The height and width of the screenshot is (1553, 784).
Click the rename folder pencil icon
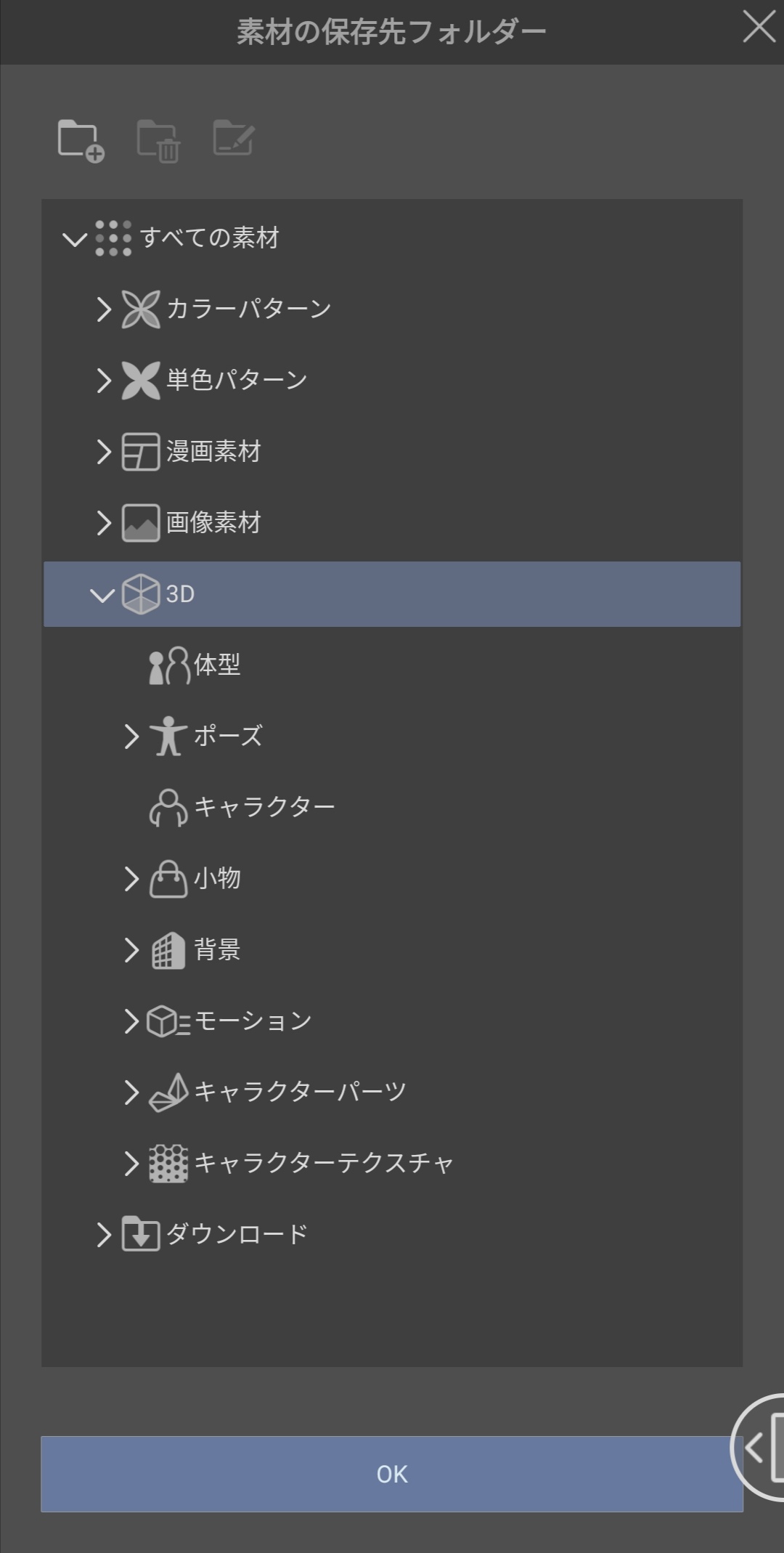click(x=233, y=138)
